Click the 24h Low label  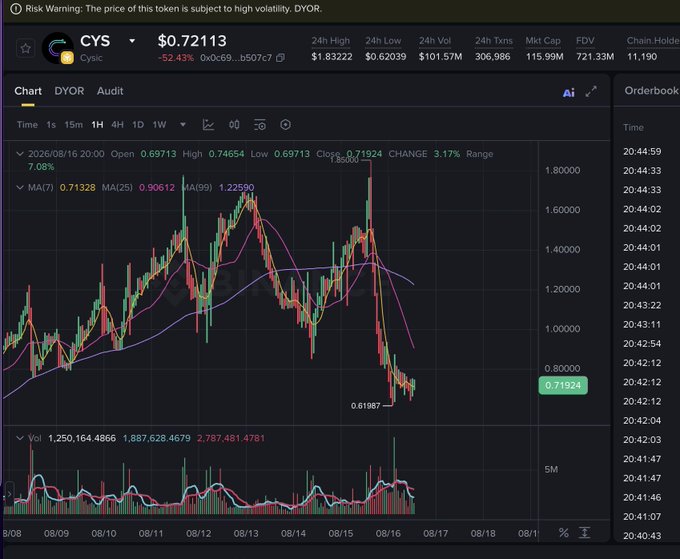coord(383,41)
